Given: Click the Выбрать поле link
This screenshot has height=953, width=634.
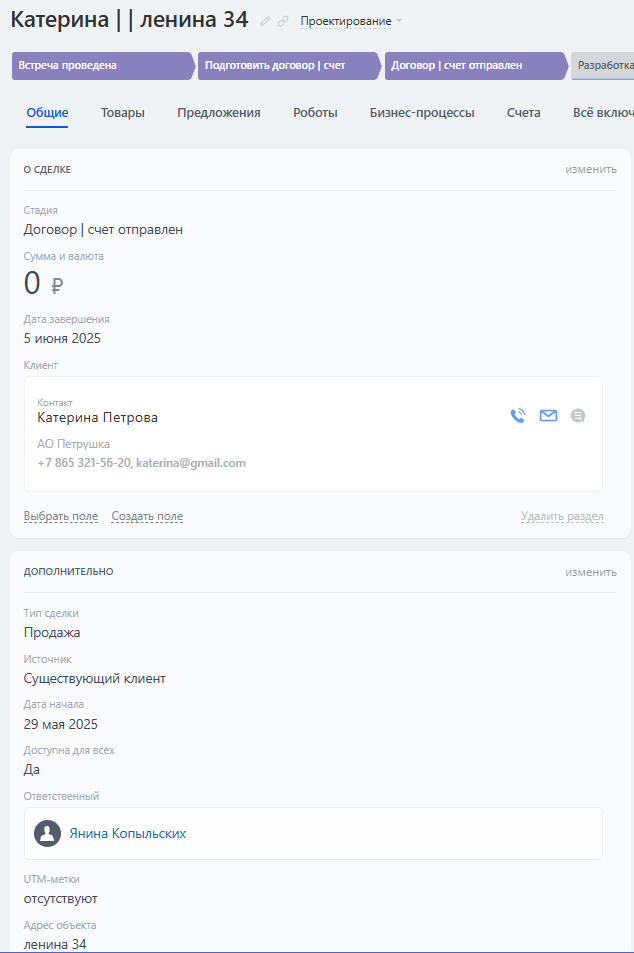Looking at the screenshot, I should [x=61, y=516].
